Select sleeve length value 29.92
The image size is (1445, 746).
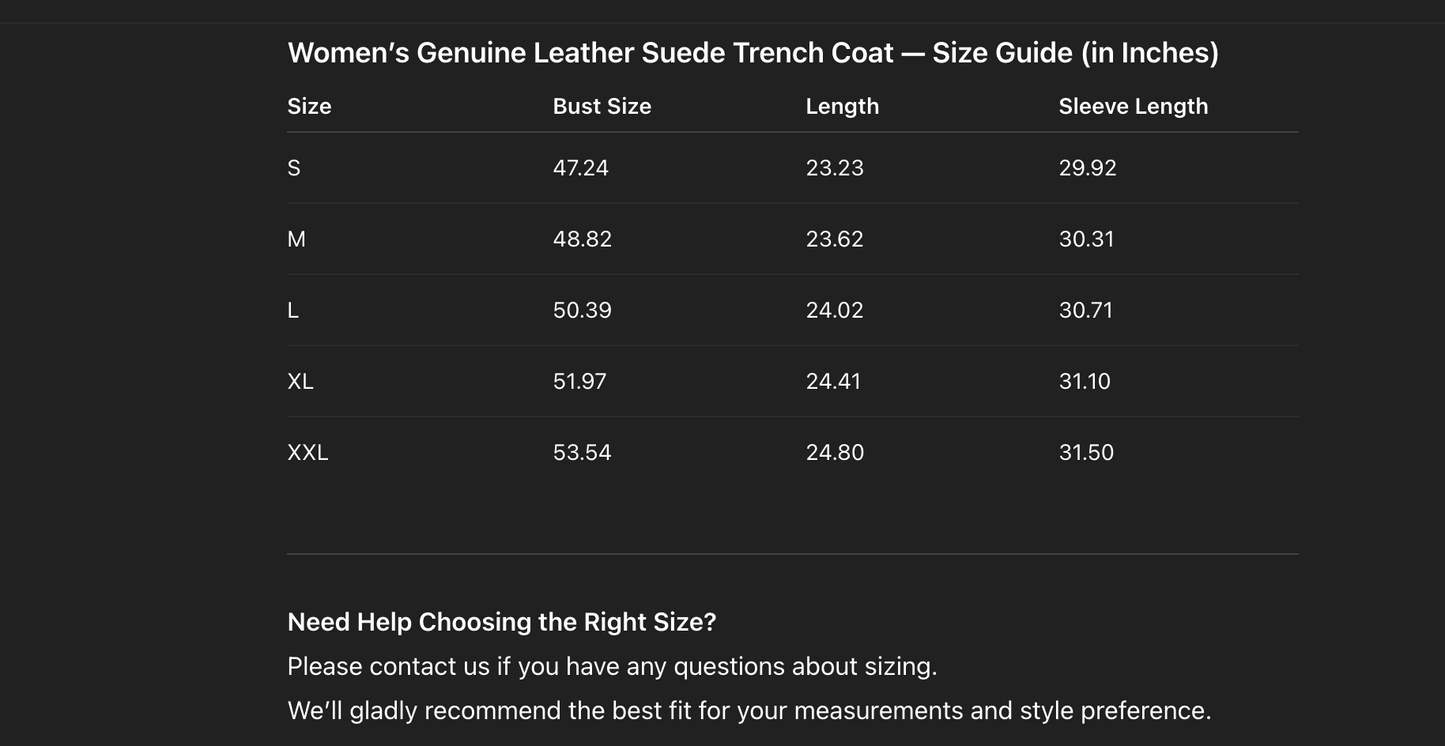point(1087,168)
